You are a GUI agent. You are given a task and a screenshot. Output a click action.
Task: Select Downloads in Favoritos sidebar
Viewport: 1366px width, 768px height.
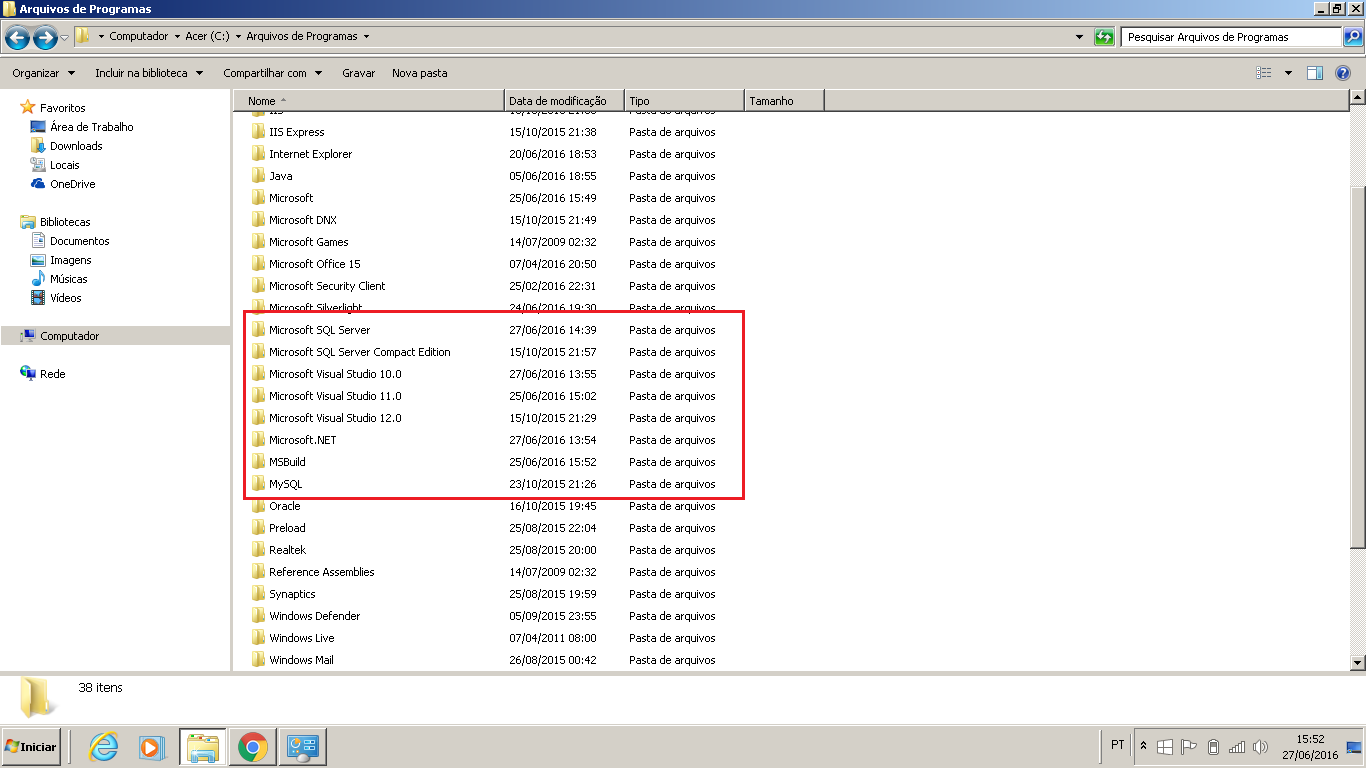(76, 146)
